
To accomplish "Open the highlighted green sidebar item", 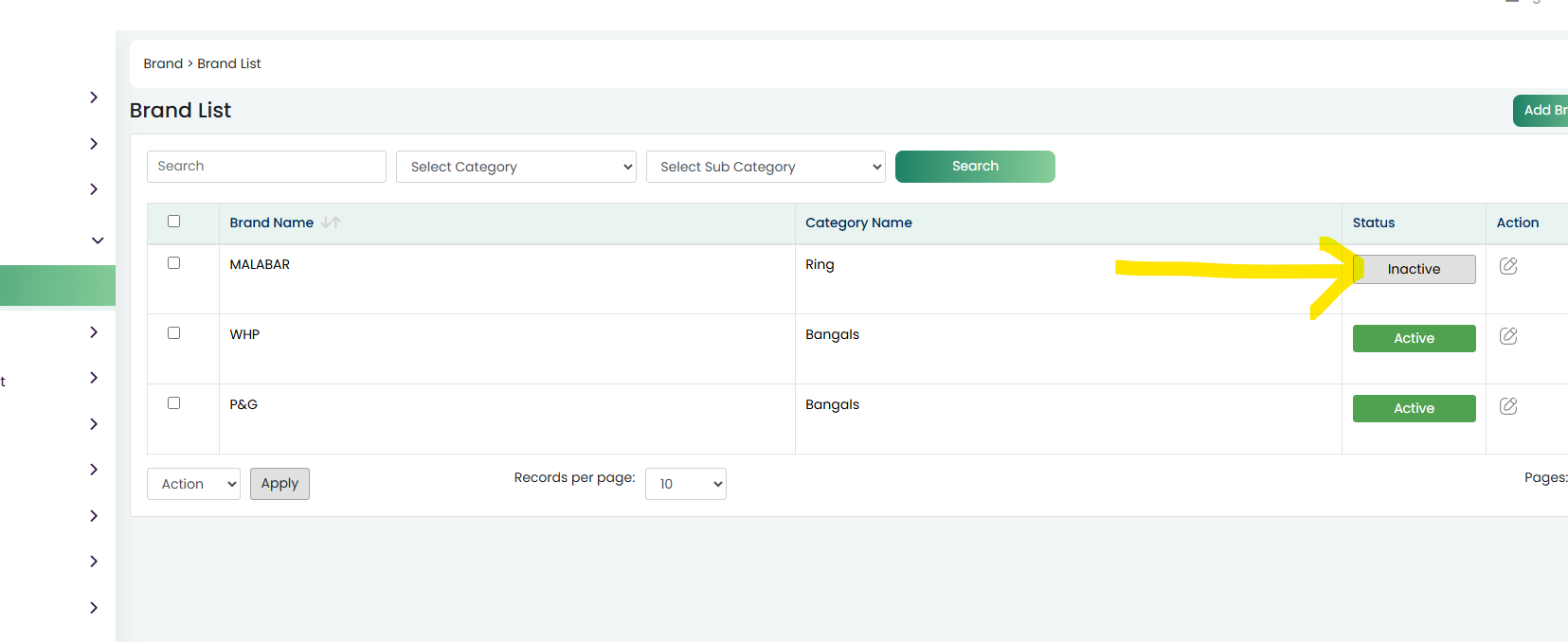I will point(58,286).
